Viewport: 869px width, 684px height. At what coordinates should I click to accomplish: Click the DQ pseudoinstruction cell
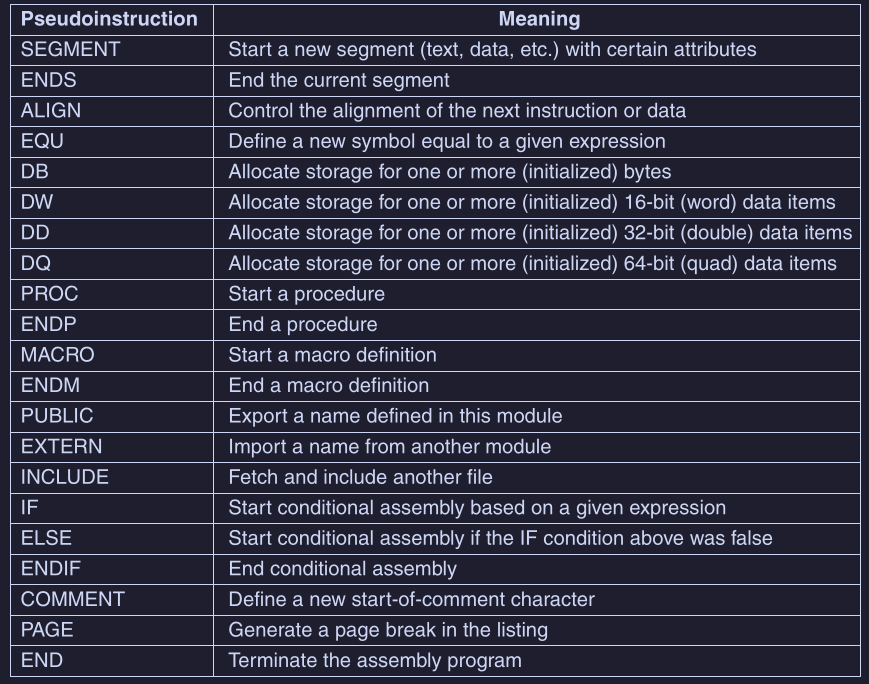coord(35,264)
